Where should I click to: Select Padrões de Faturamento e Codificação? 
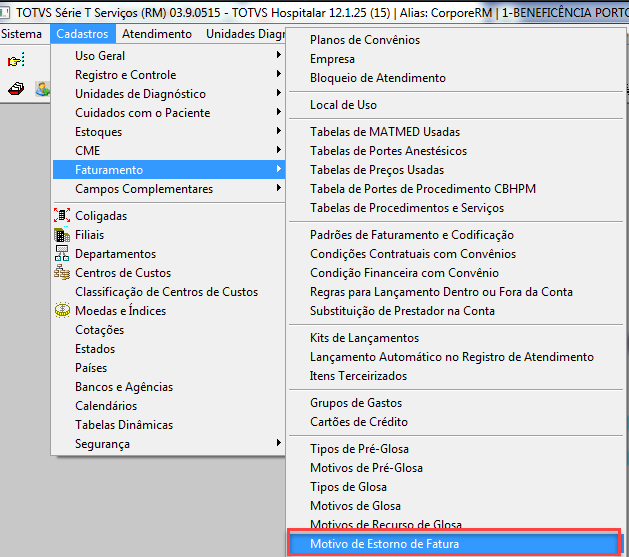pyautogui.click(x=456, y=235)
